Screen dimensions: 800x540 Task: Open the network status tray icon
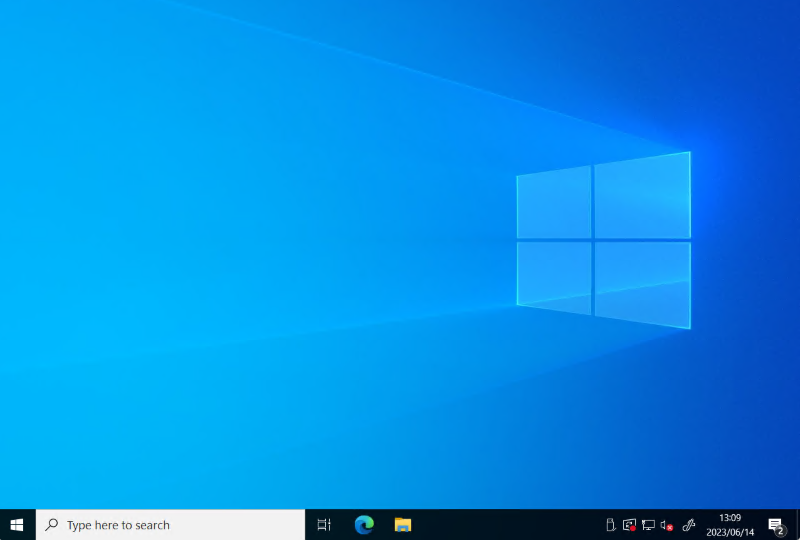(648, 525)
